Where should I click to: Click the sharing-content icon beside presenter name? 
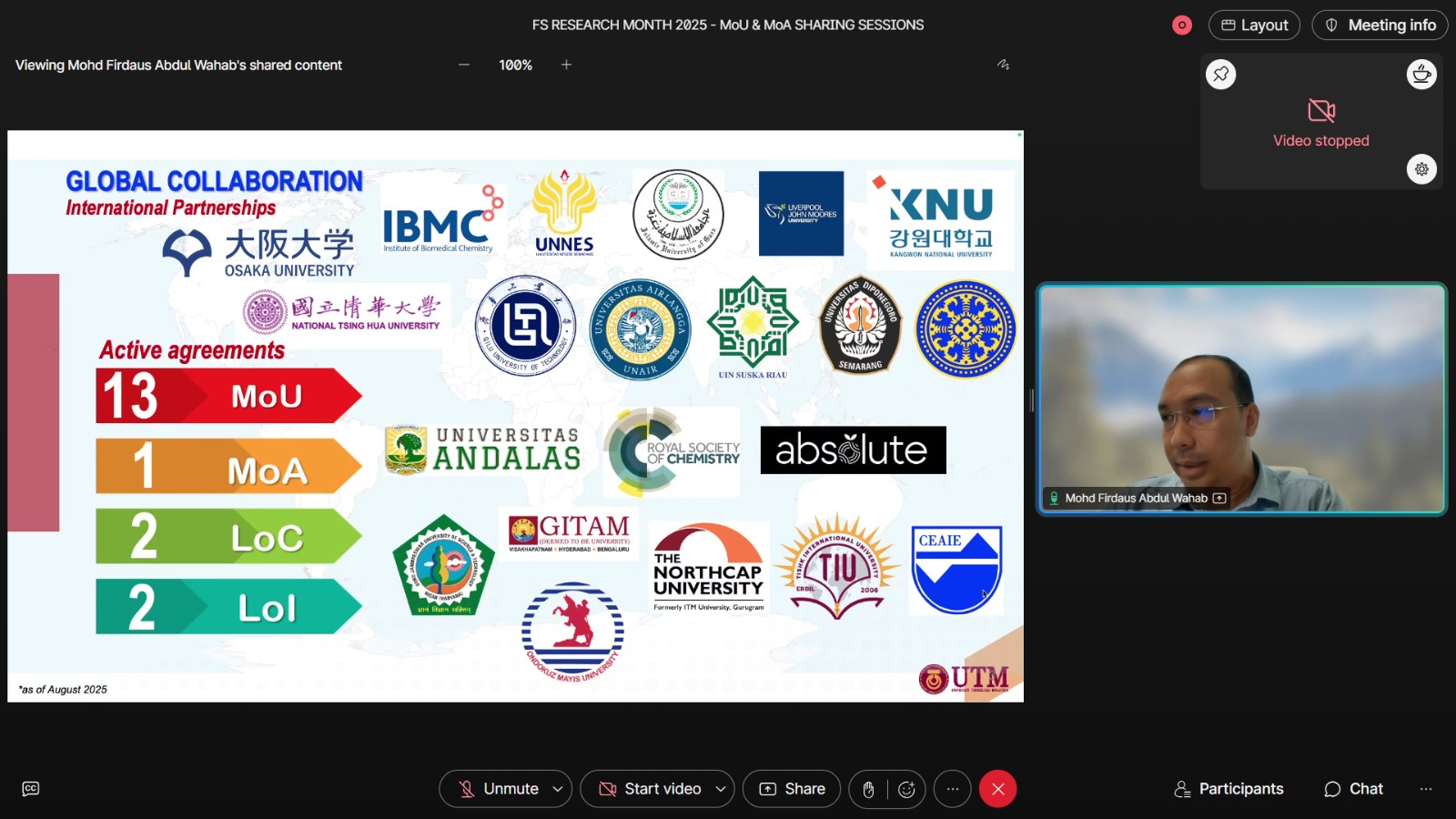click(1219, 498)
